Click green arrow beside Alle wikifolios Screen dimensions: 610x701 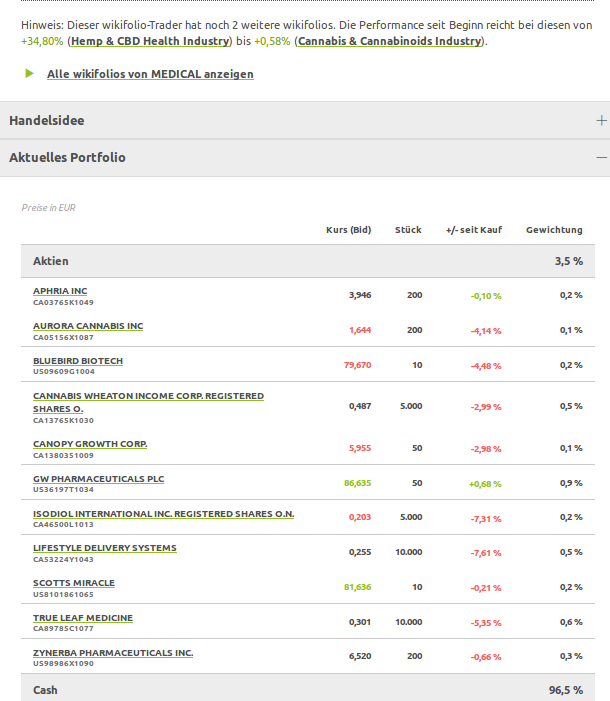(30, 73)
